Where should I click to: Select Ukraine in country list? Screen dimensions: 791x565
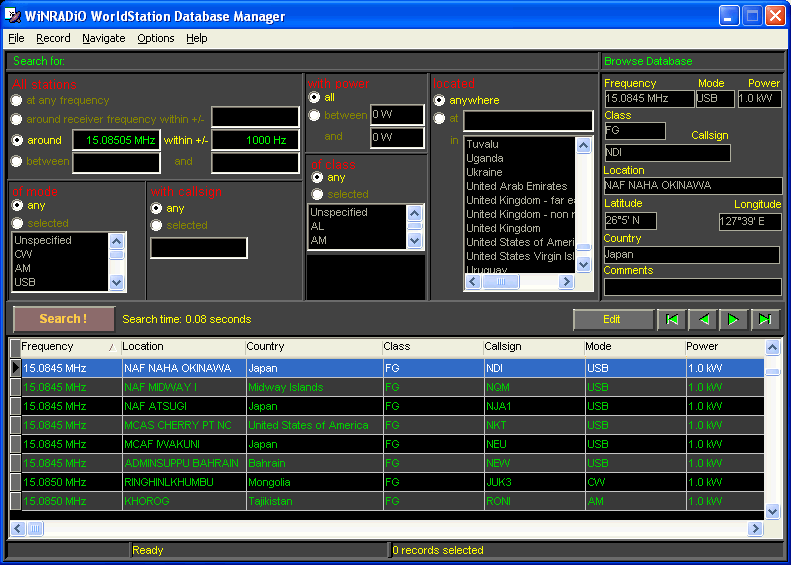tap(520, 172)
